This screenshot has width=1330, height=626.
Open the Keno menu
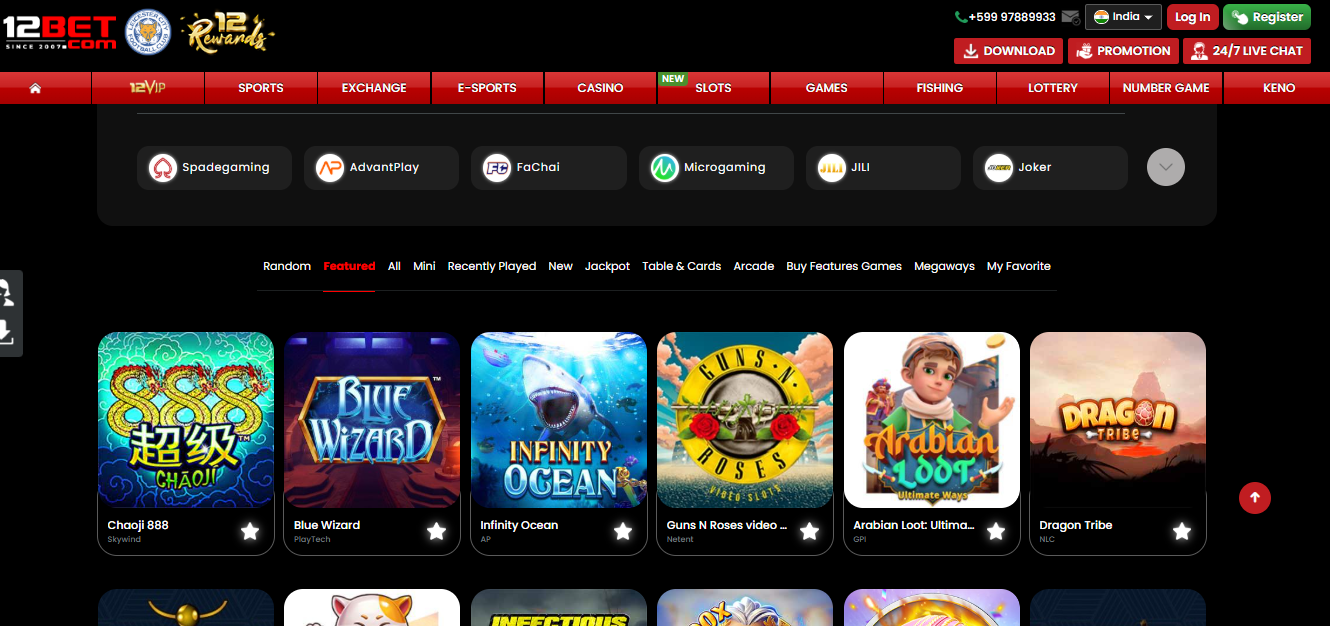pos(1279,88)
